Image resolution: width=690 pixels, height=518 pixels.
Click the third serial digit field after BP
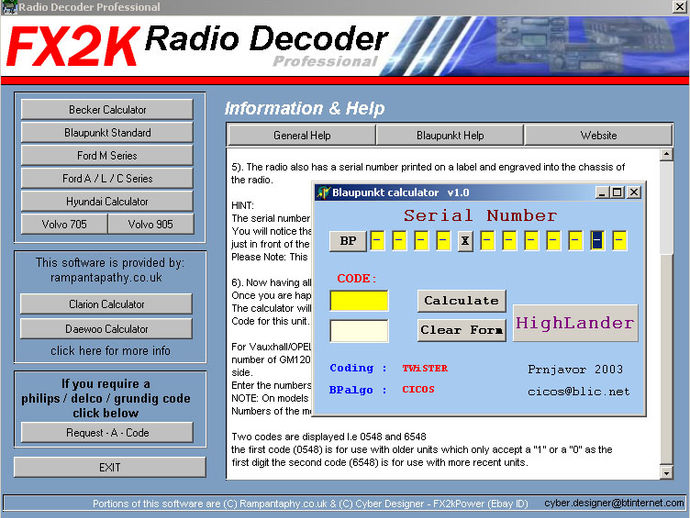pyautogui.click(x=421, y=241)
